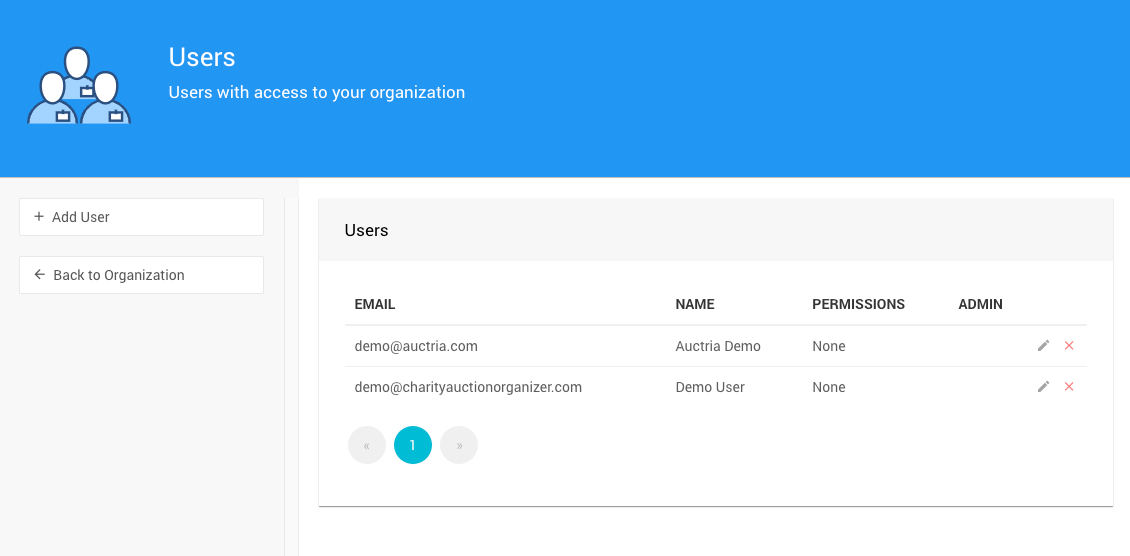
Task: Remove demo@charityauctionorganizer.com with the red X
Action: click(1069, 387)
